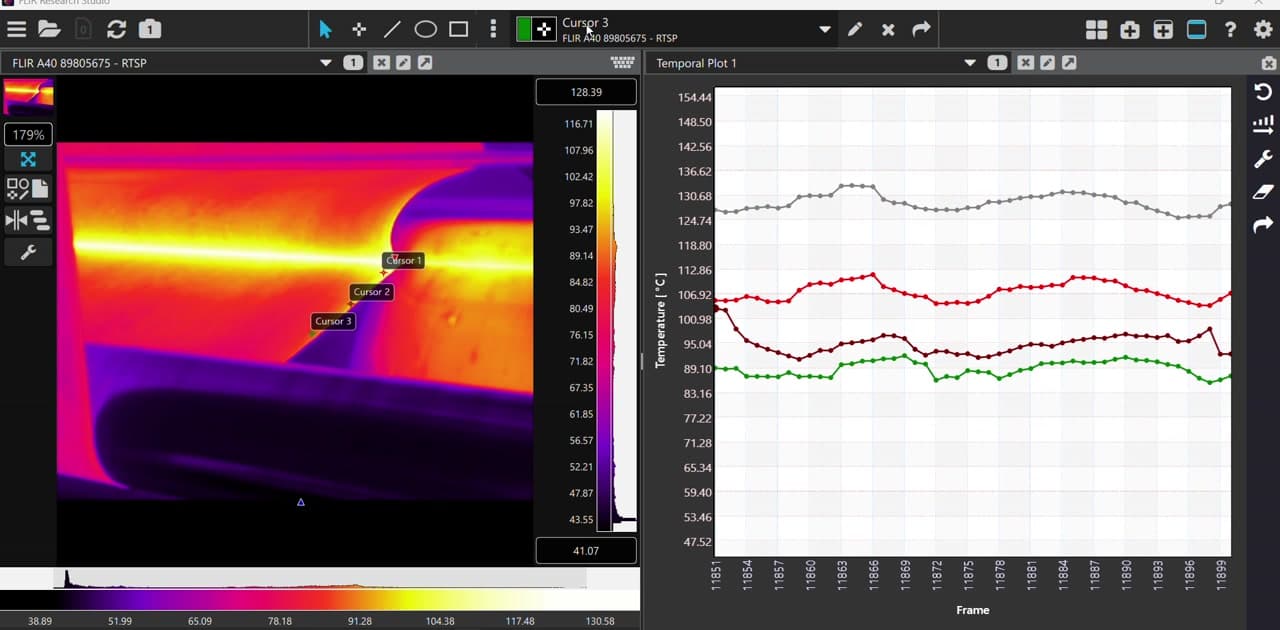Image resolution: width=1280 pixels, height=630 pixels.
Task: Expand the Temporal Plot 1 dropdown
Action: (969, 63)
